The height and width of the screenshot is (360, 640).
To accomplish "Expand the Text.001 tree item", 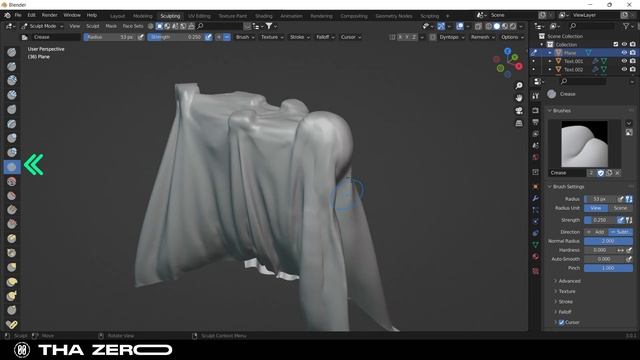I will click(x=550, y=61).
